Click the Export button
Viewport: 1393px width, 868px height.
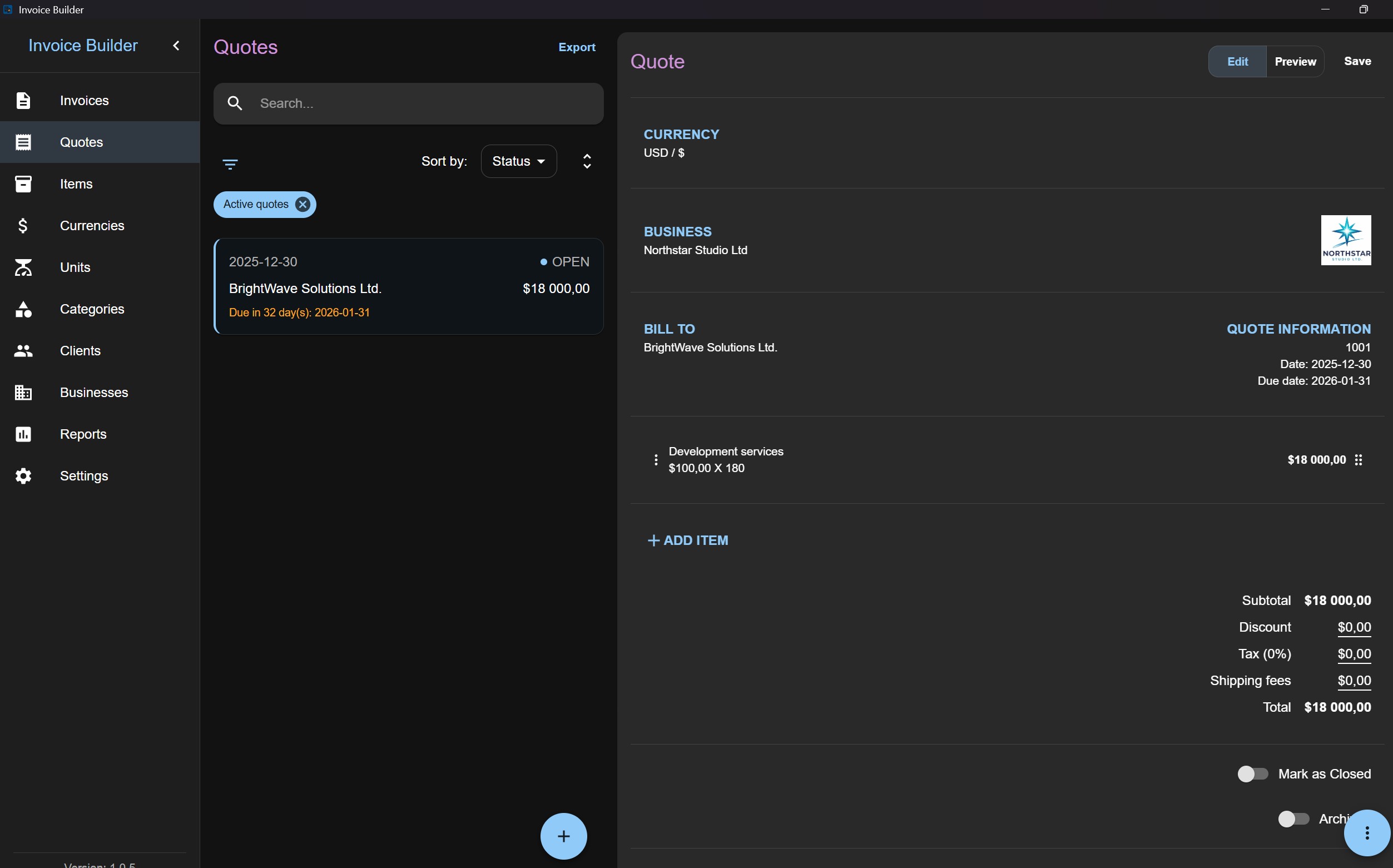[x=577, y=47]
